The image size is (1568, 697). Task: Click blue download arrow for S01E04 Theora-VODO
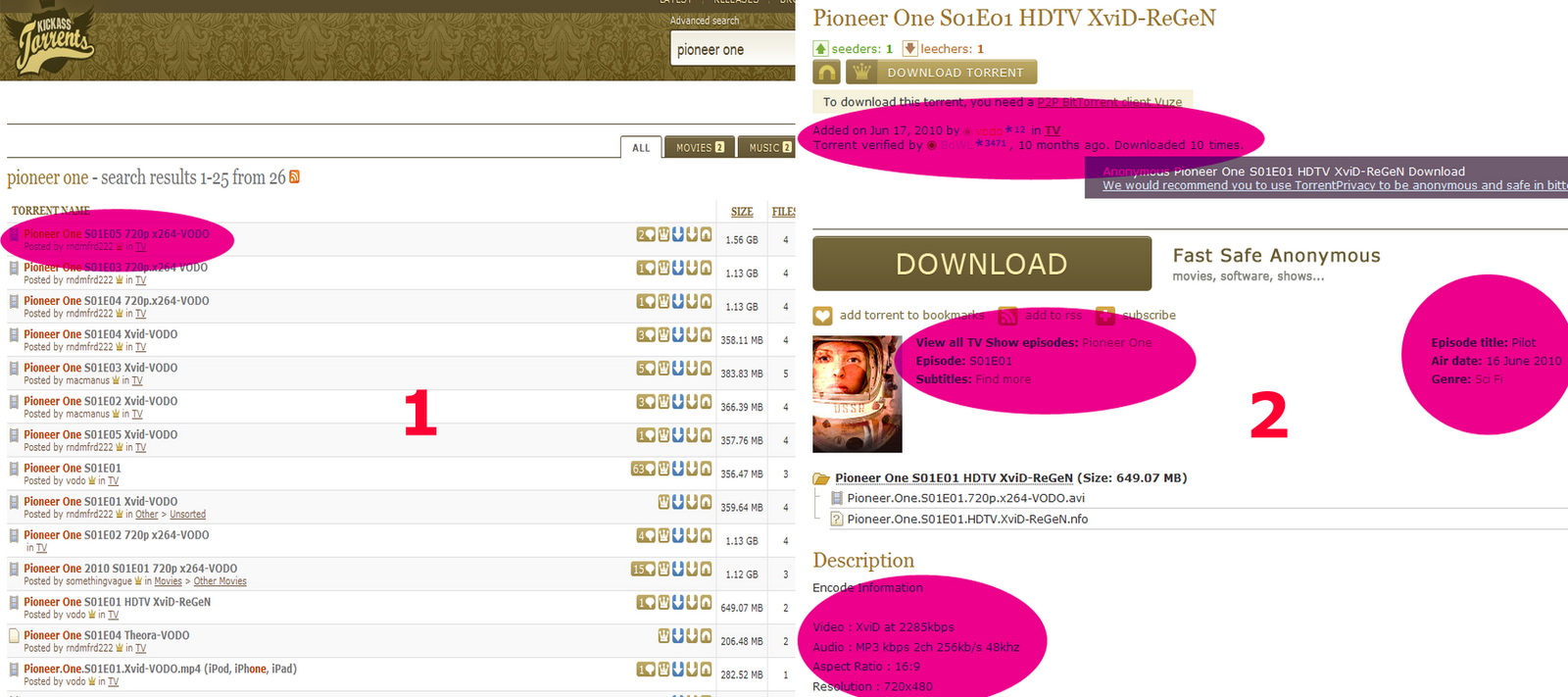(x=677, y=636)
